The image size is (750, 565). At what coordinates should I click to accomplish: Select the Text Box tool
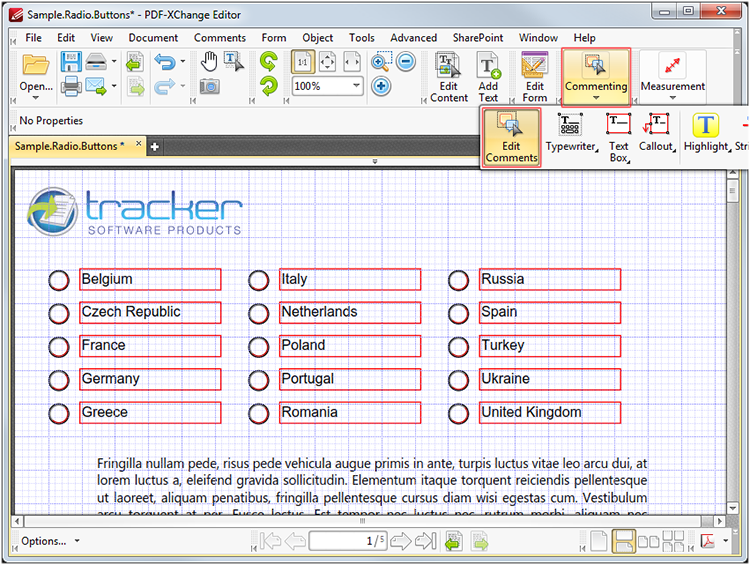[618, 138]
